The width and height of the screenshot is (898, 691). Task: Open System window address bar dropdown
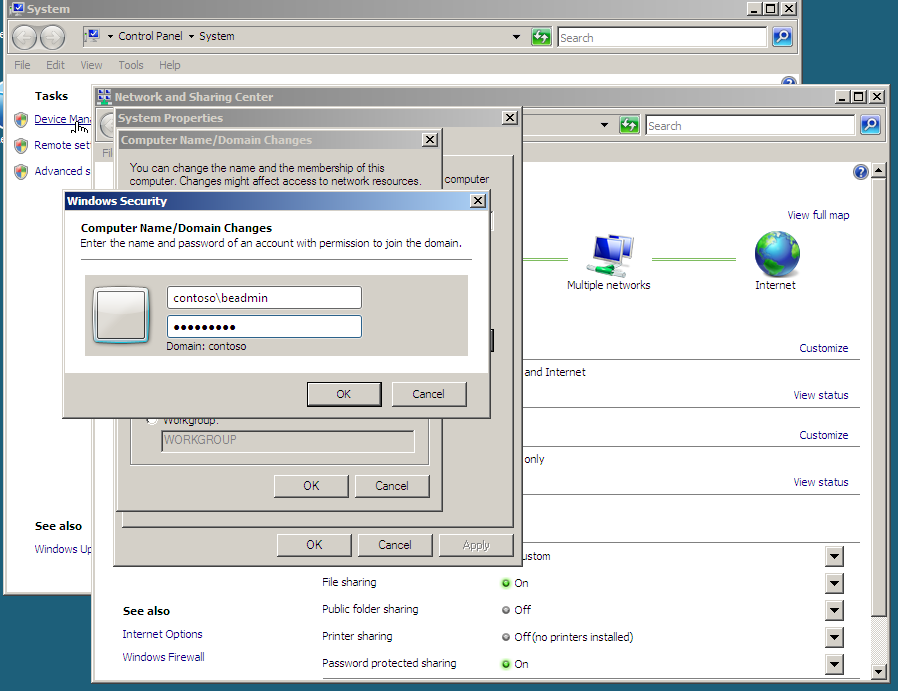[516, 37]
